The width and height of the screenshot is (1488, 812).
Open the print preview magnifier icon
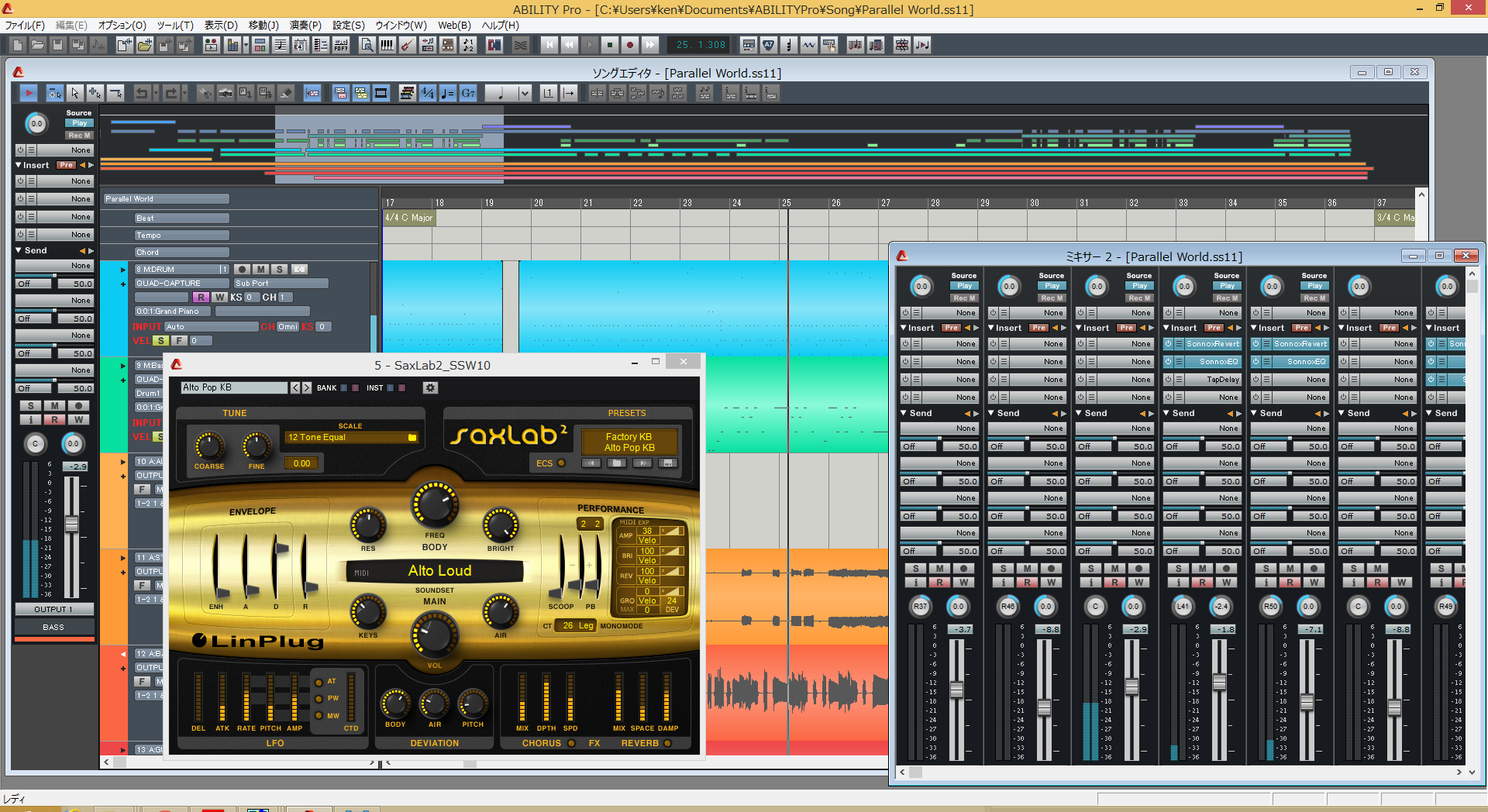coord(367,45)
